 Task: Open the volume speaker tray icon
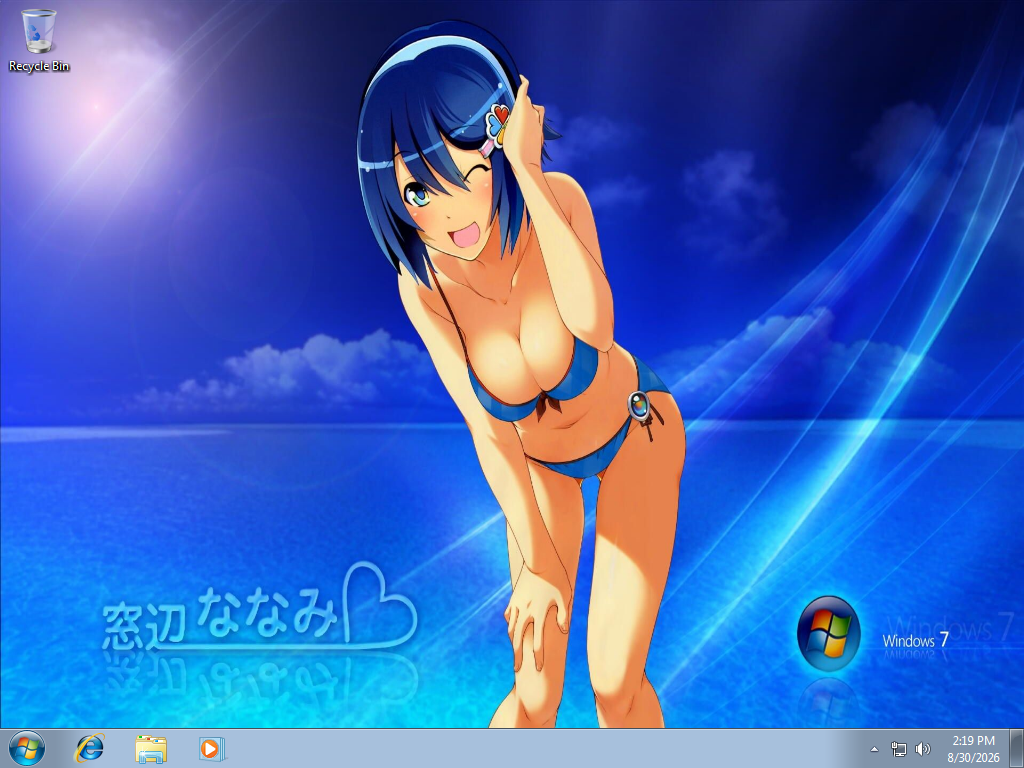pos(923,749)
